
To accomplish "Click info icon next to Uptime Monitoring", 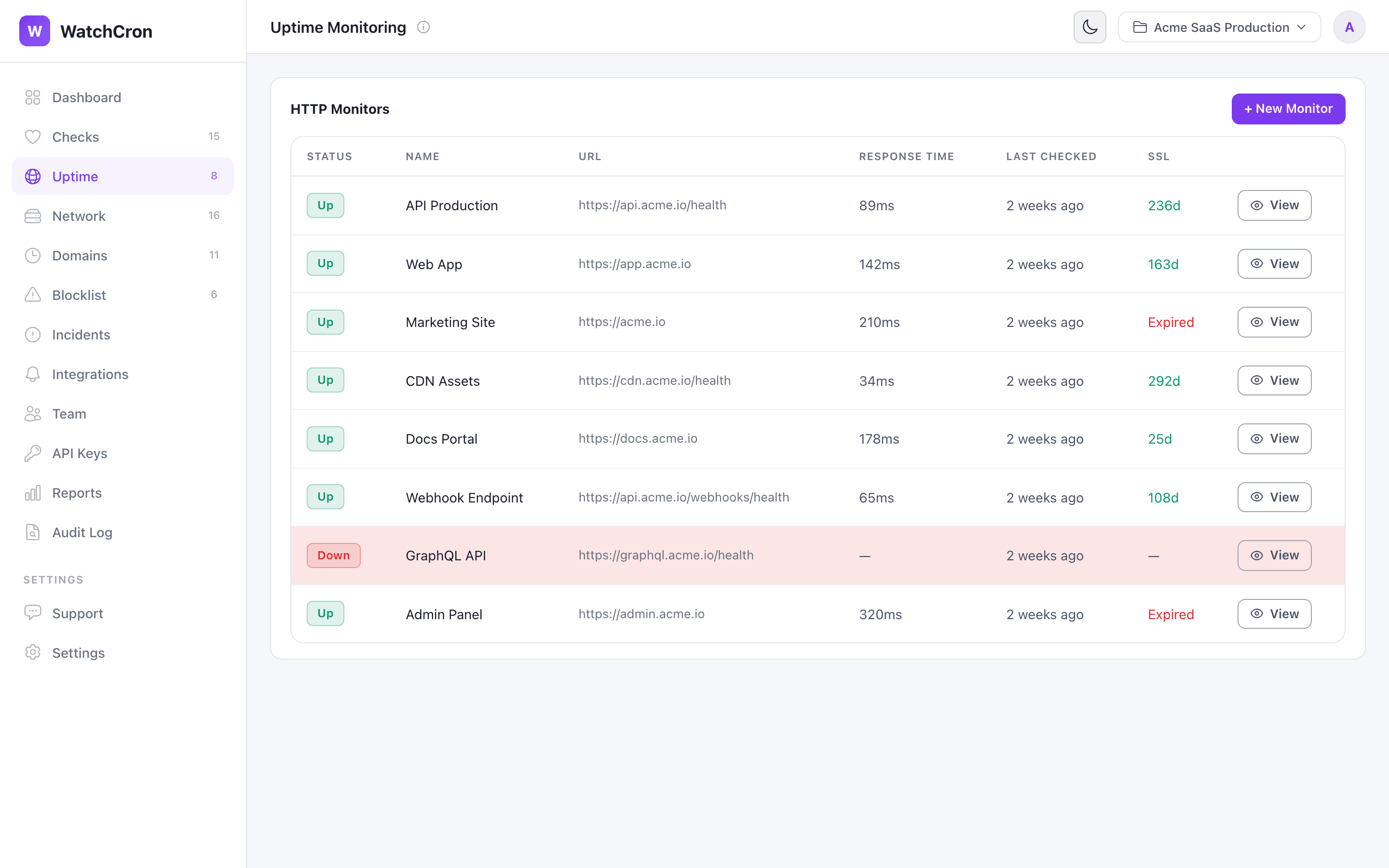I will 423,27.
